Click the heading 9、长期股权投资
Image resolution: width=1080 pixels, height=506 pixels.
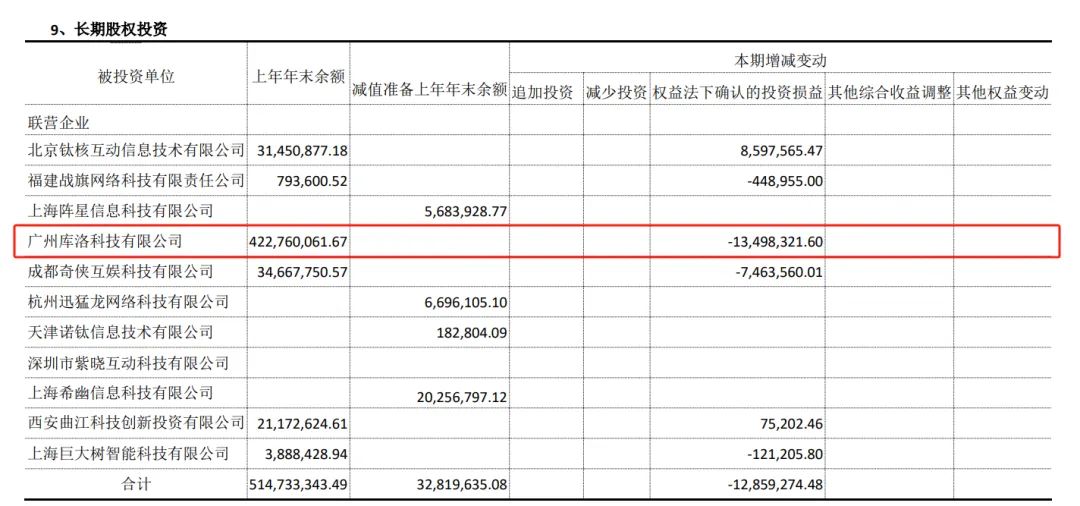[x=110, y=30]
